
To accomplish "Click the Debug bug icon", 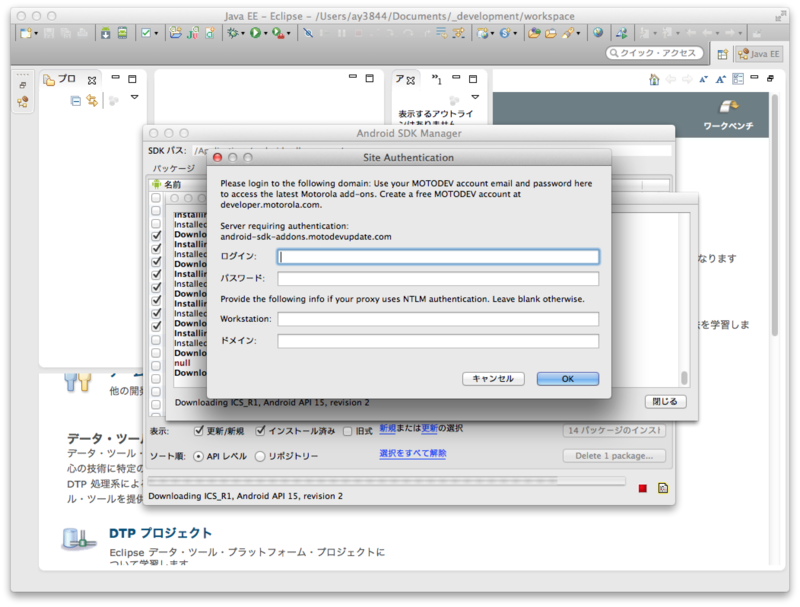I will [x=233, y=33].
